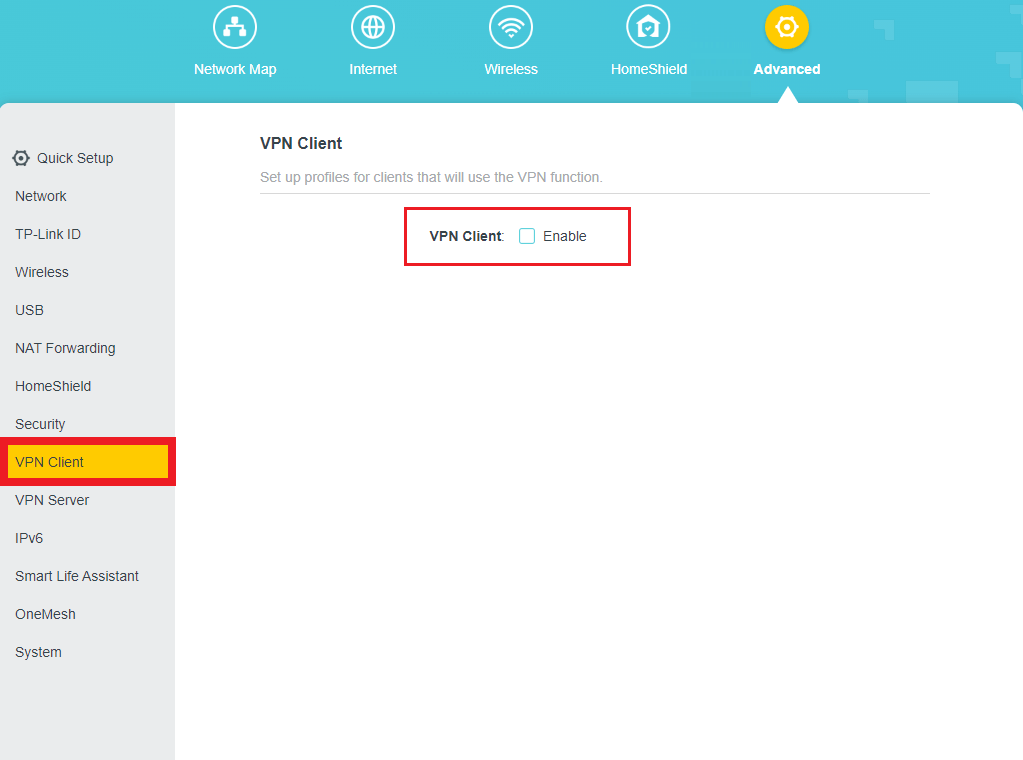Click the Network Map icon
Viewport: 1023px width, 760px height.
point(235,27)
